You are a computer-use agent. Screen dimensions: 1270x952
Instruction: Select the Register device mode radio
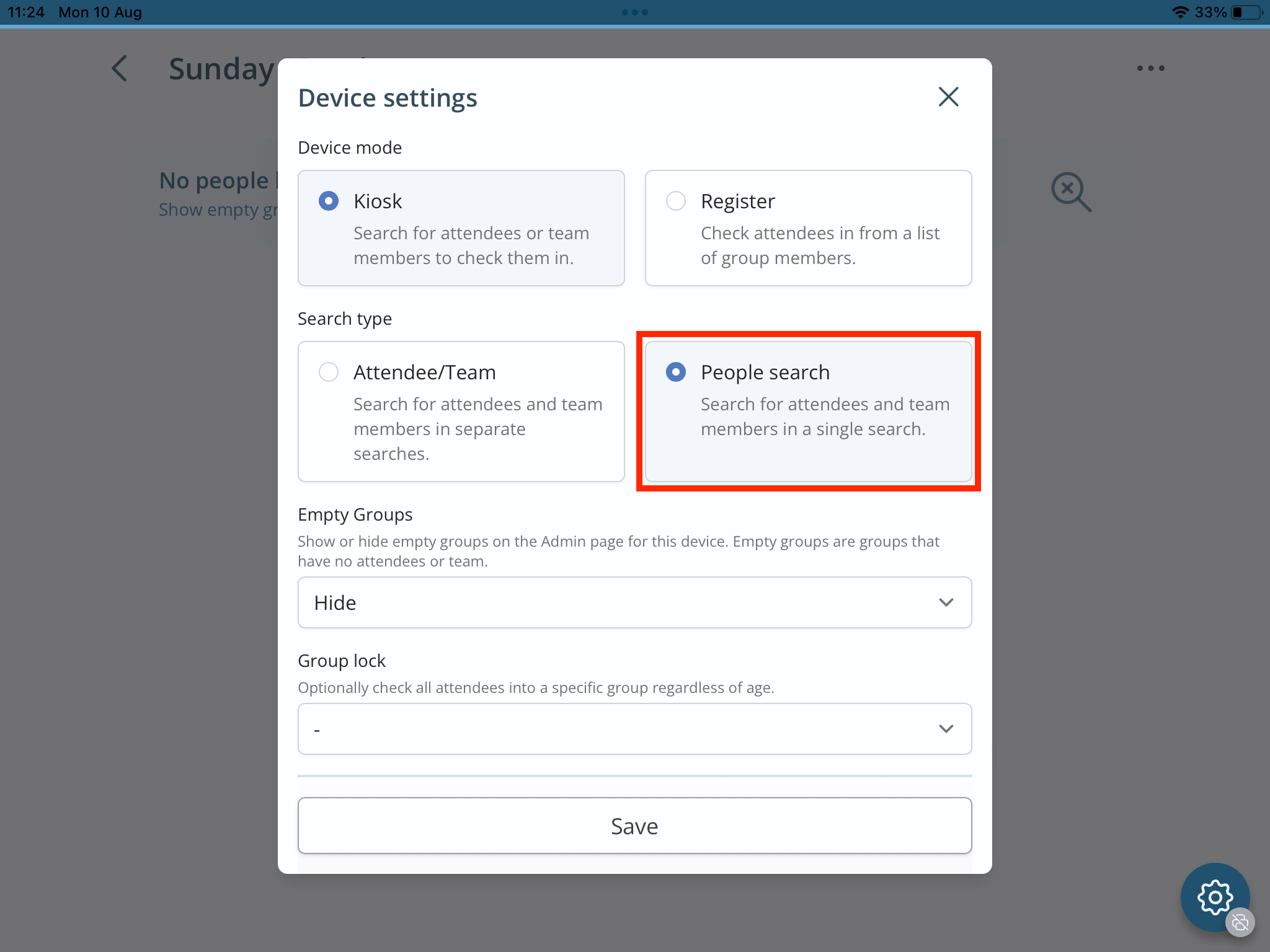pos(676,201)
